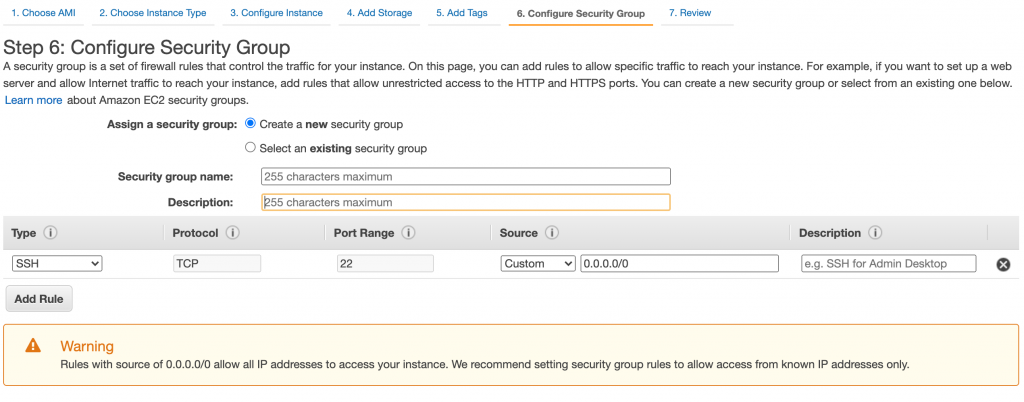
Task: Select Create a new security group
Action: click(250, 124)
